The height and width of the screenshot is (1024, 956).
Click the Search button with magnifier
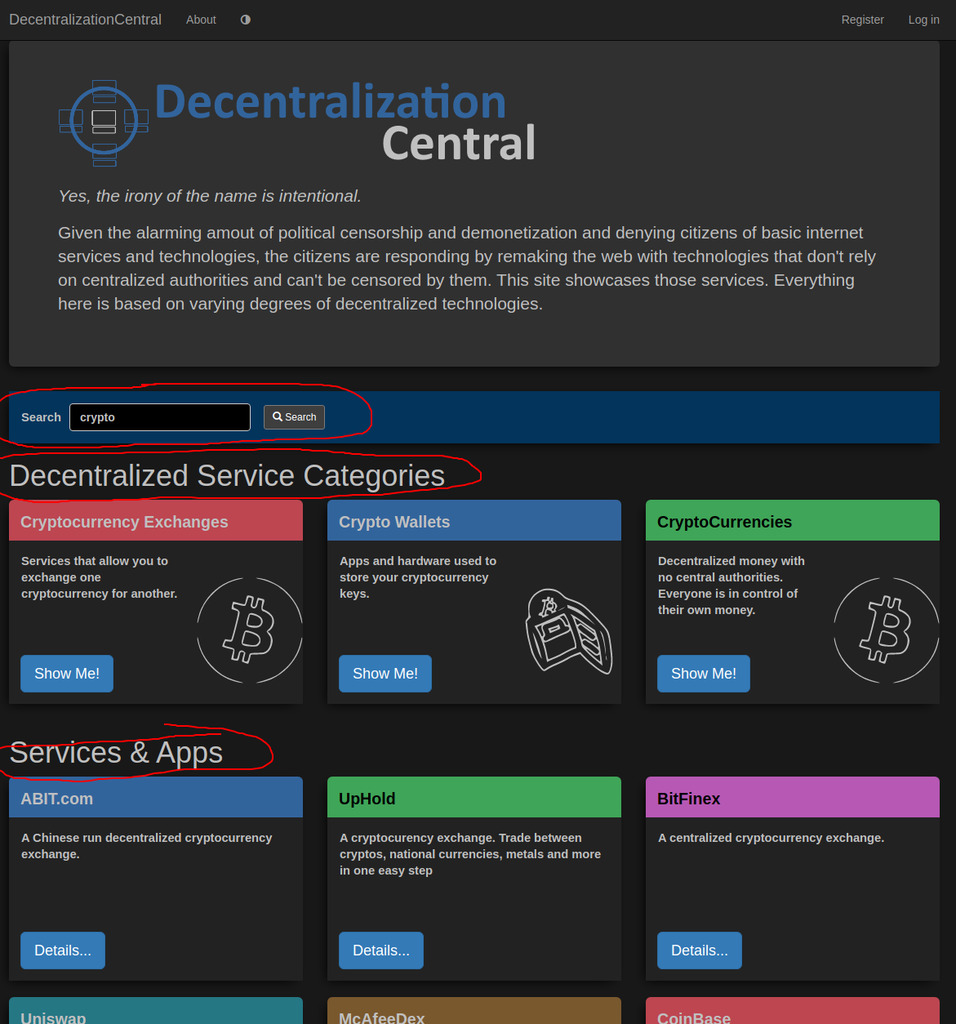pos(294,417)
